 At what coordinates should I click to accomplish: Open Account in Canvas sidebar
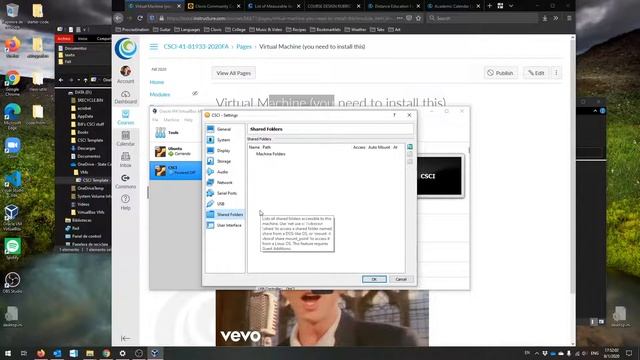click(x=126, y=74)
